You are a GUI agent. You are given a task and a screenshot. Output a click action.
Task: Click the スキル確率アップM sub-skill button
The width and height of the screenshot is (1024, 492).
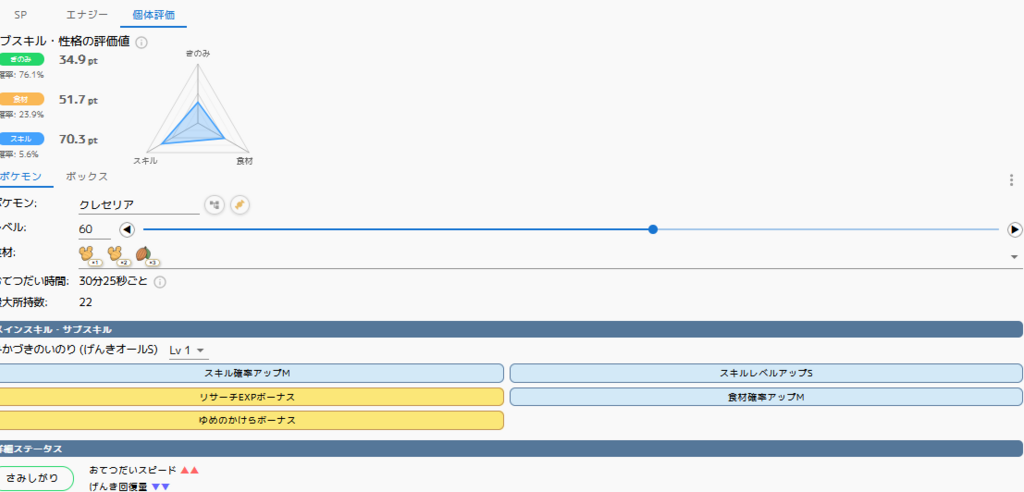(x=250, y=373)
